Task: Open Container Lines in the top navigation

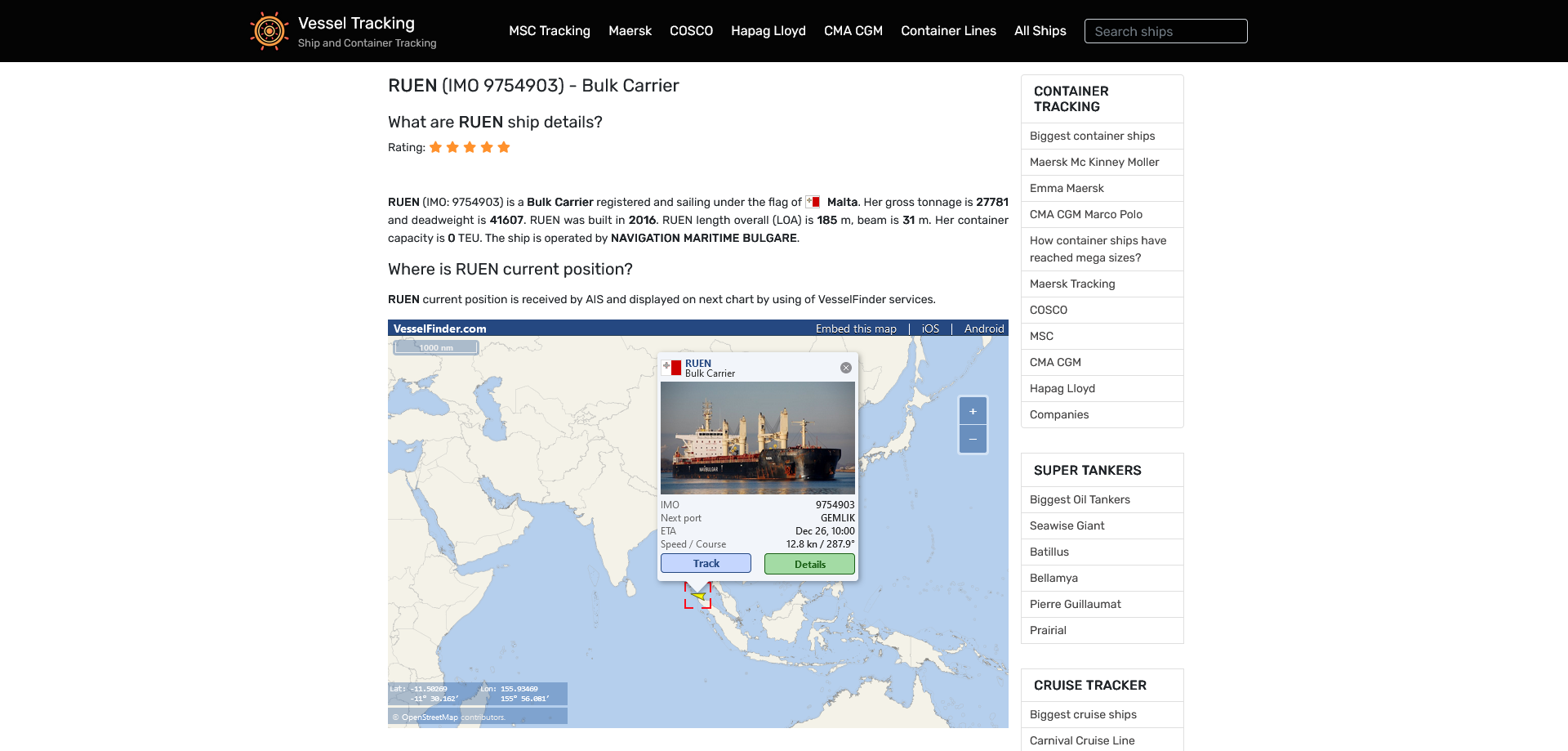Action: pos(948,31)
